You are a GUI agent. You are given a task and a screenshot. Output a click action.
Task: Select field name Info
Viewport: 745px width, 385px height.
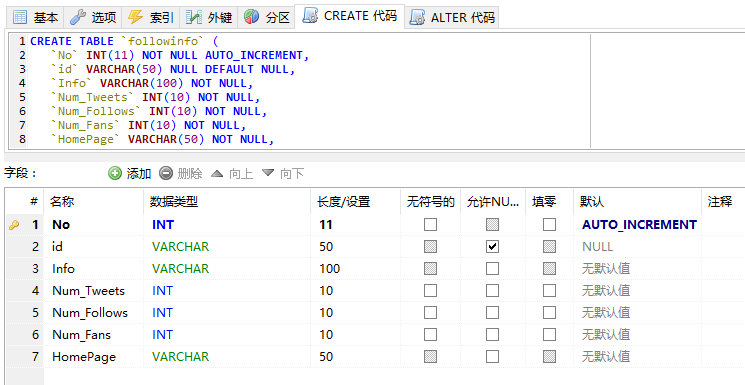pos(63,269)
